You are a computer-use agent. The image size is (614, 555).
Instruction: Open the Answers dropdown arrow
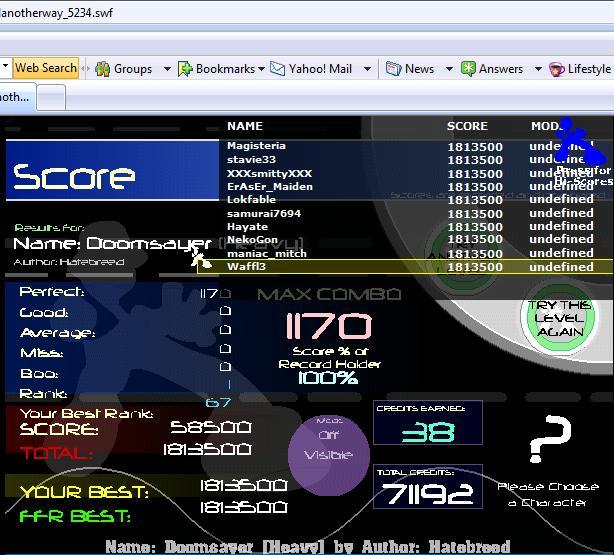click(x=534, y=69)
